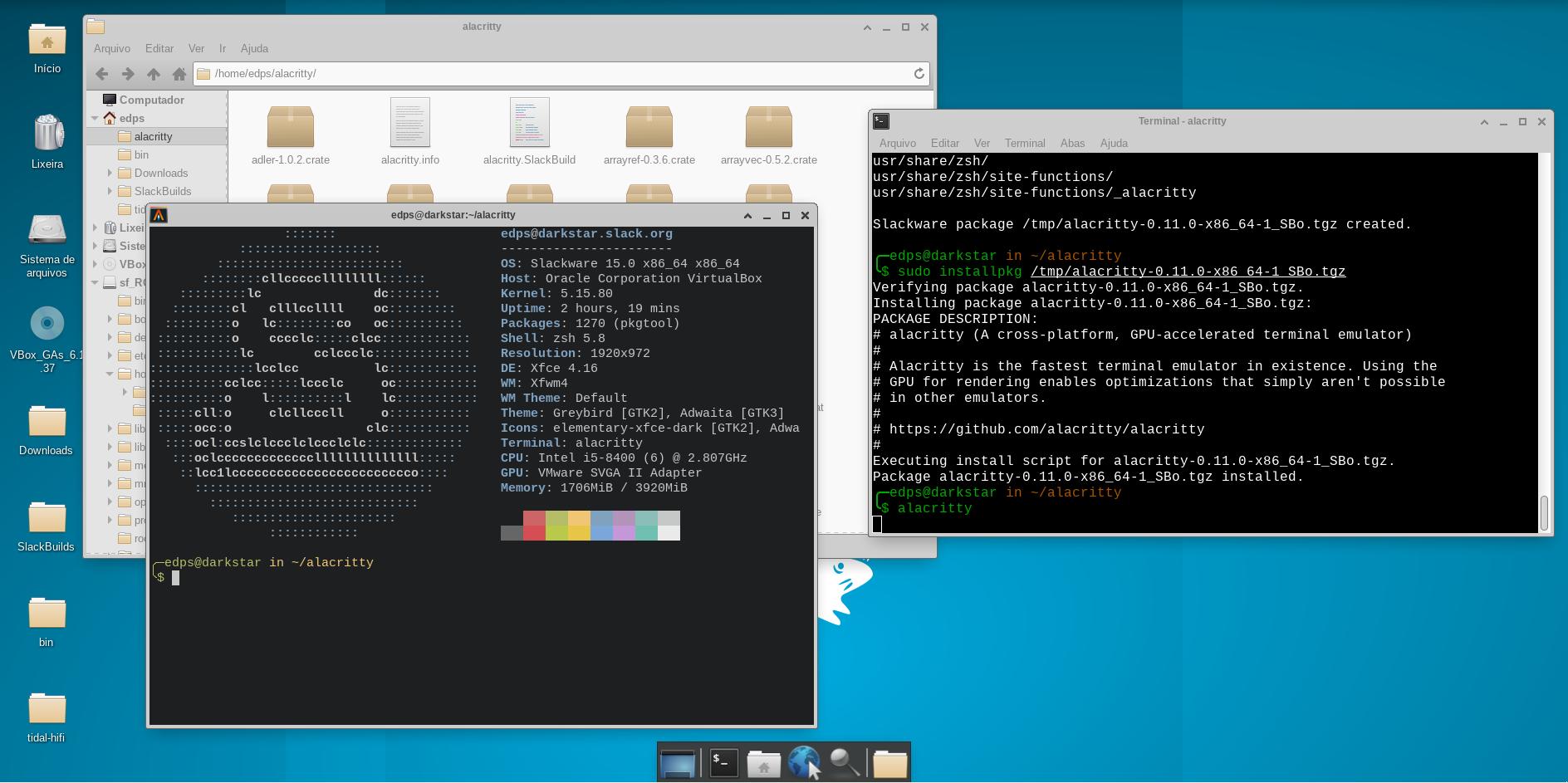The image size is (1568, 783).
Task: Select the alacritty.SlackBuild script file
Action: (x=529, y=133)
